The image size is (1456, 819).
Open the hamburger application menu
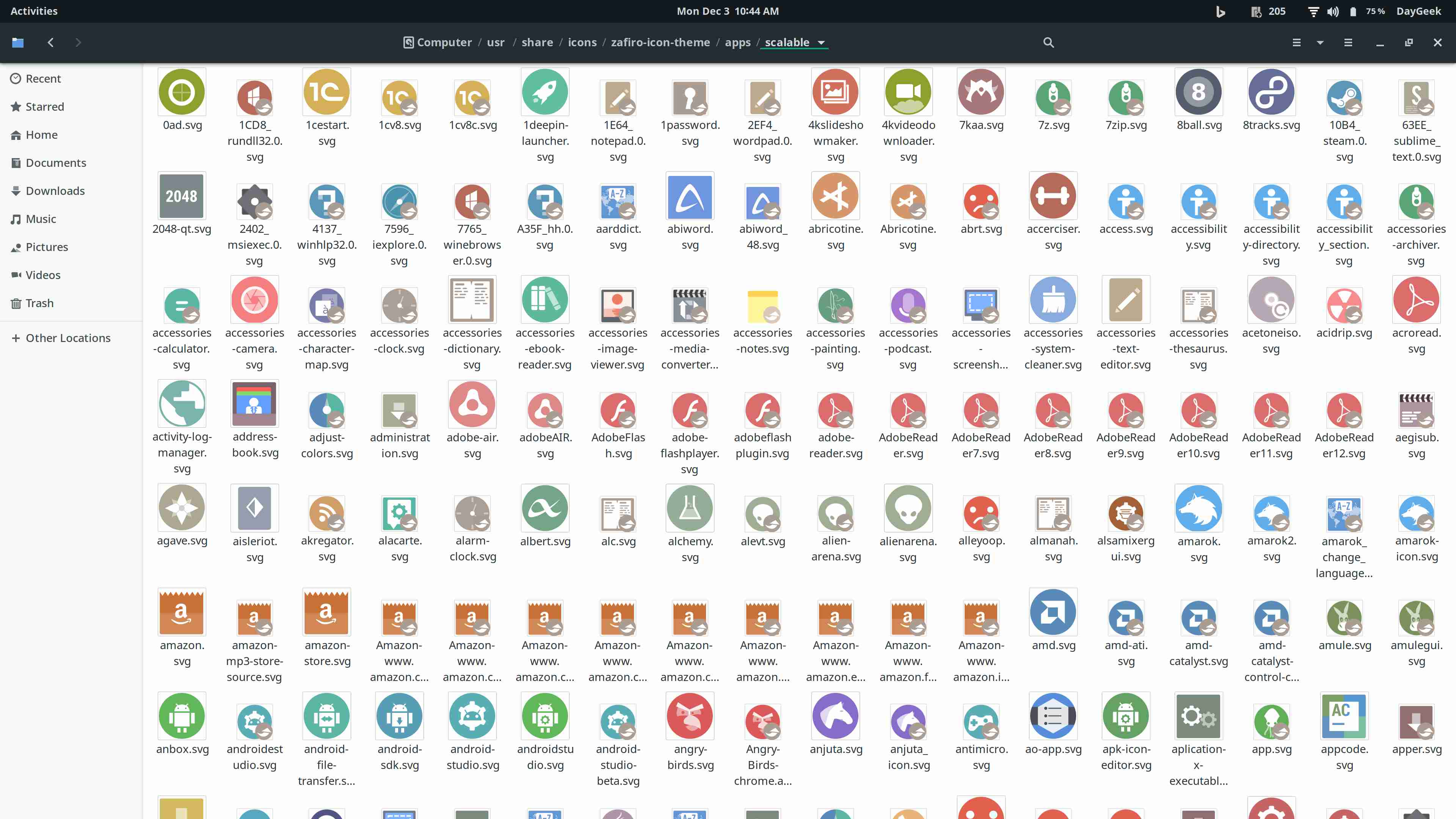[1348, 42]
